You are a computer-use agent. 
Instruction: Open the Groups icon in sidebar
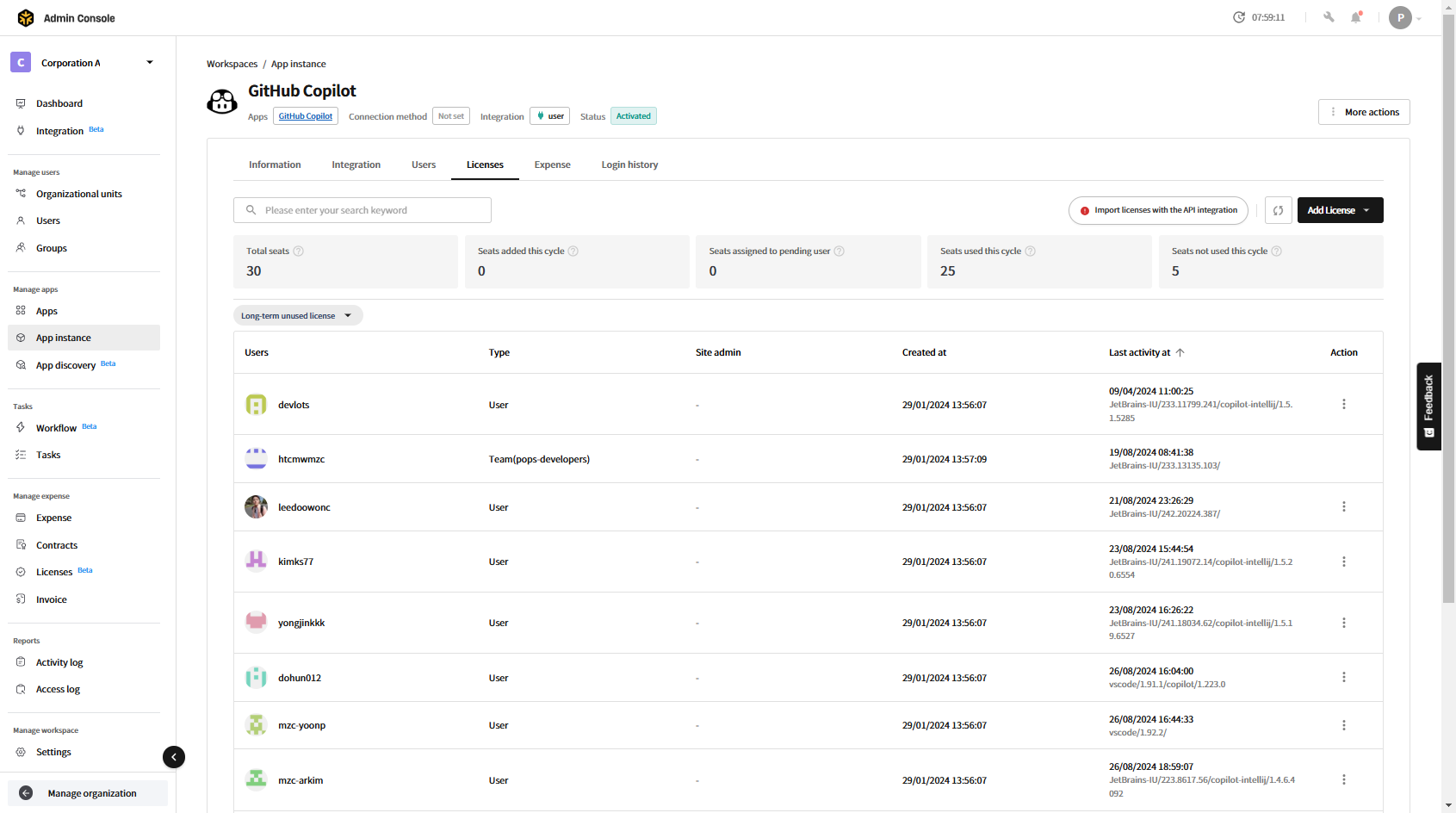click(x=21, y=248)
